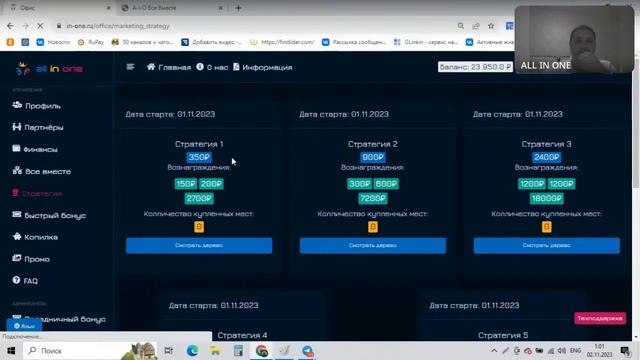This screenshot has width=640, height=360.
Task: View the tree for Стратегия 1
Action: [x=199, y=246]
